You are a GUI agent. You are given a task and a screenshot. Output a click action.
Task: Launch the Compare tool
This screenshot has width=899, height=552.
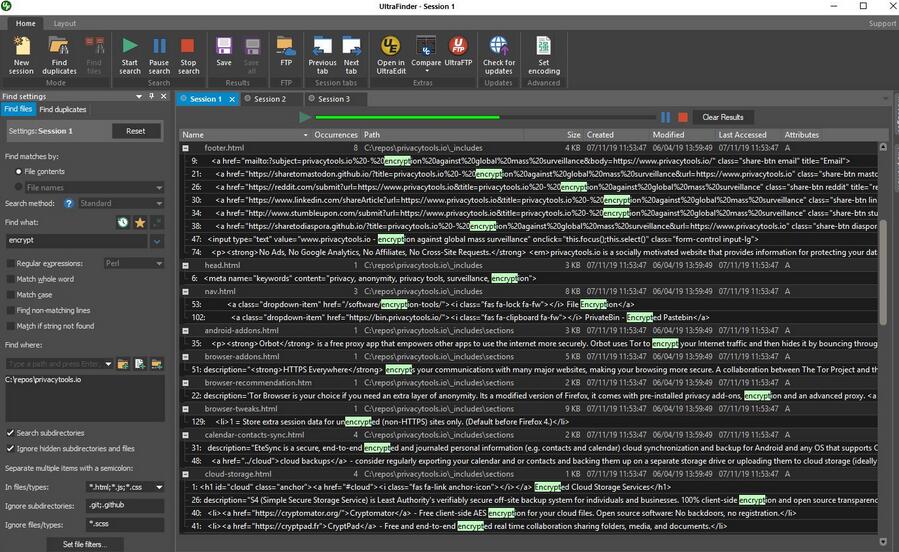pyautogui.click(x=426, y=54)
